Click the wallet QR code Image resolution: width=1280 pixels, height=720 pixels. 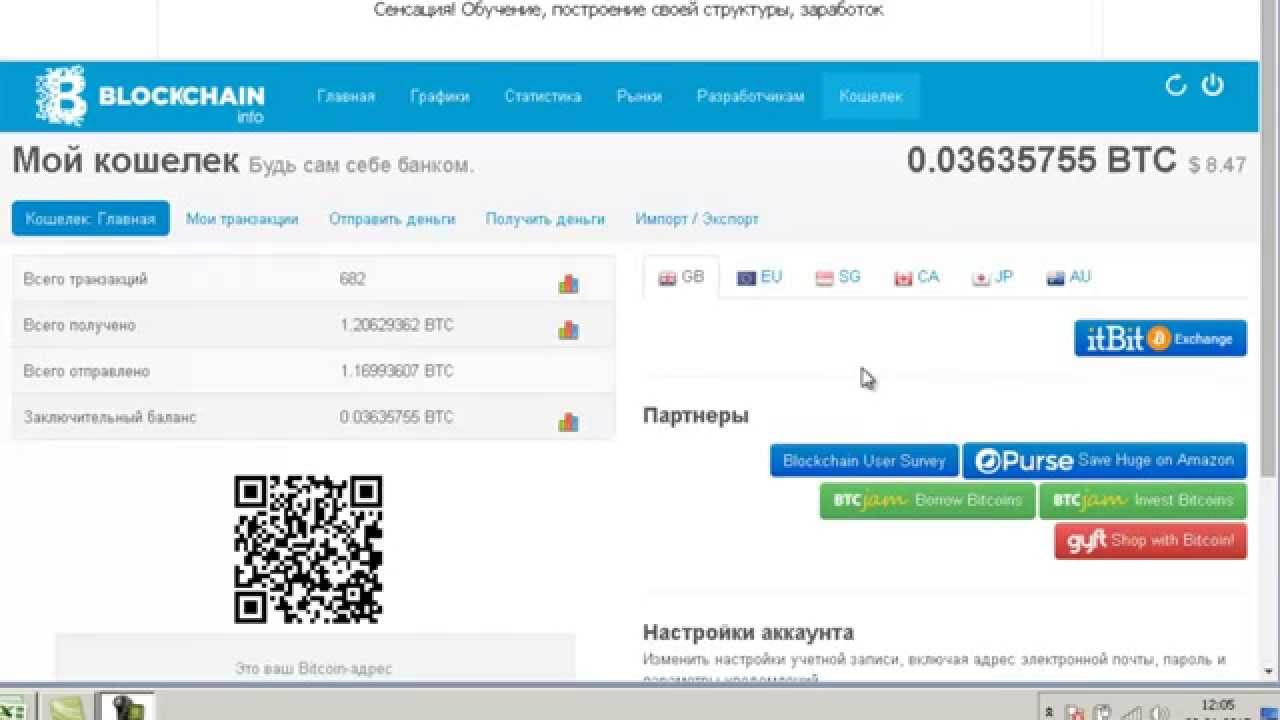[308, 549]
